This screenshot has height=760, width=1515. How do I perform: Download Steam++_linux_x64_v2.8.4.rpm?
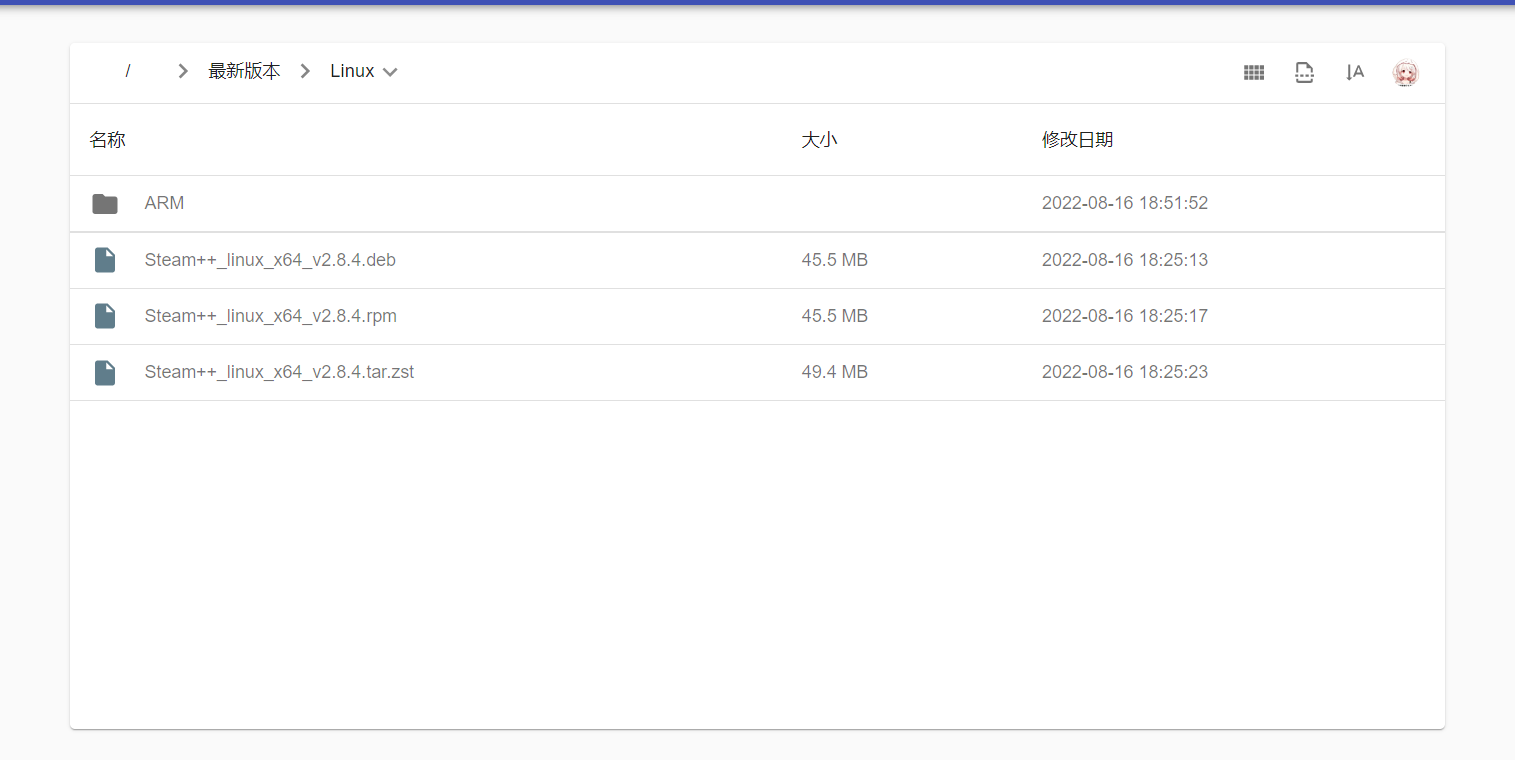pos(270,316)
